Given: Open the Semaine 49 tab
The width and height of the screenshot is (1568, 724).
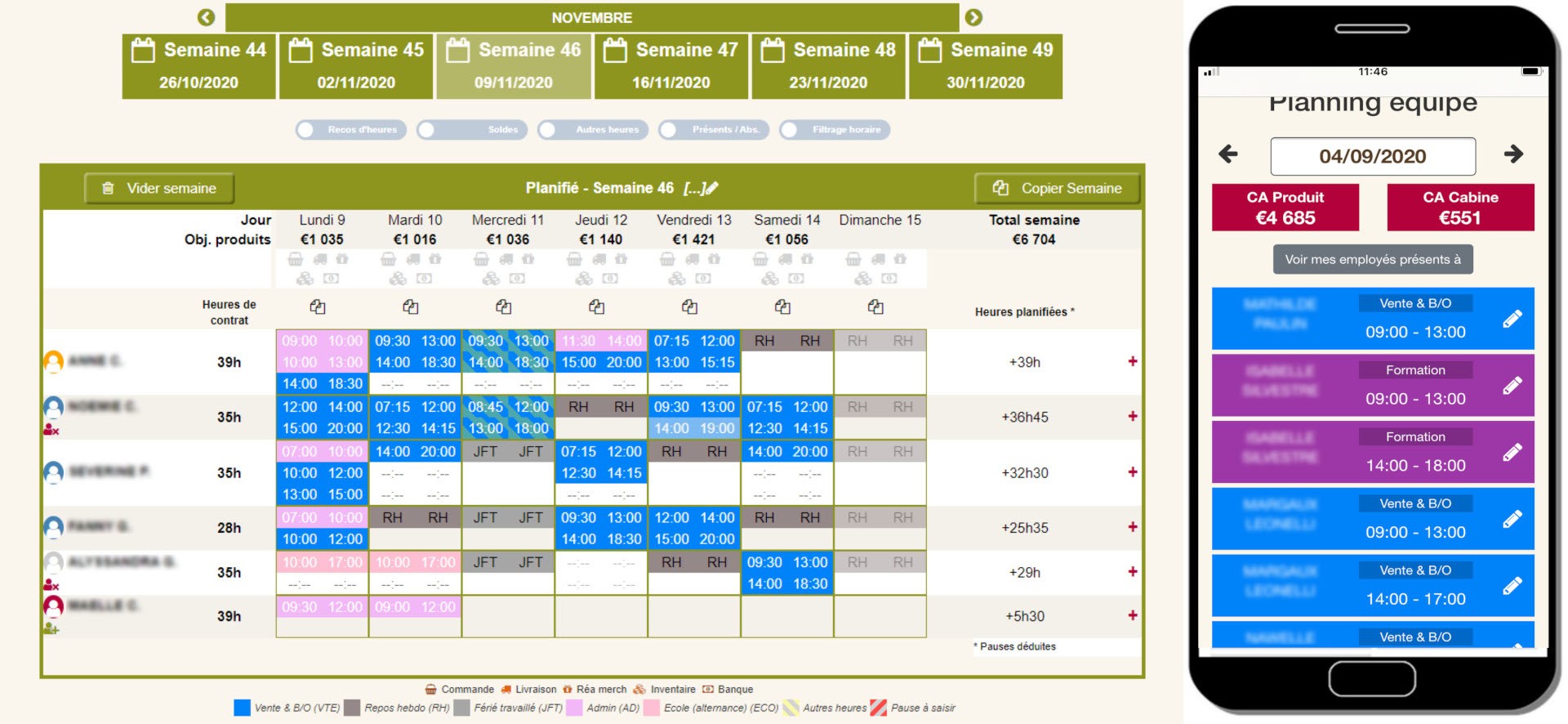Looking at the screenshot, I should 986,66.
